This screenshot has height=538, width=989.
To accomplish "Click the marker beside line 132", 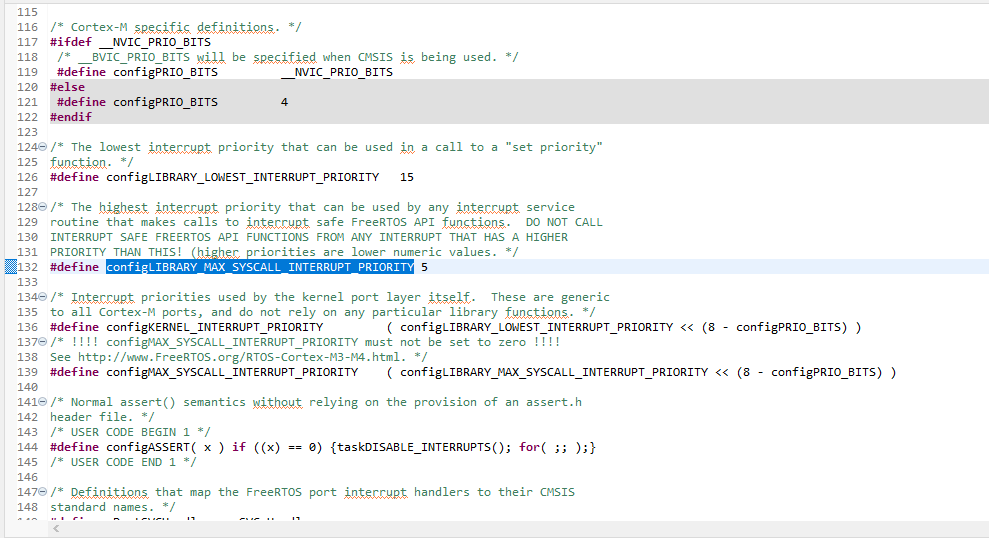I will pos(11,267).
